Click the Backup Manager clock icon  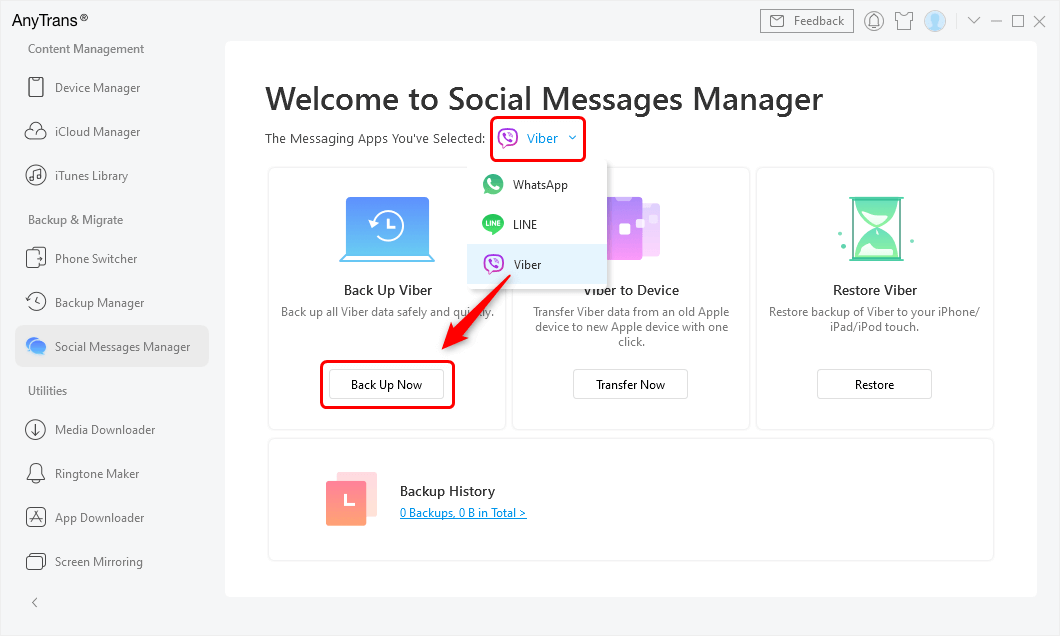coord(36,301)
